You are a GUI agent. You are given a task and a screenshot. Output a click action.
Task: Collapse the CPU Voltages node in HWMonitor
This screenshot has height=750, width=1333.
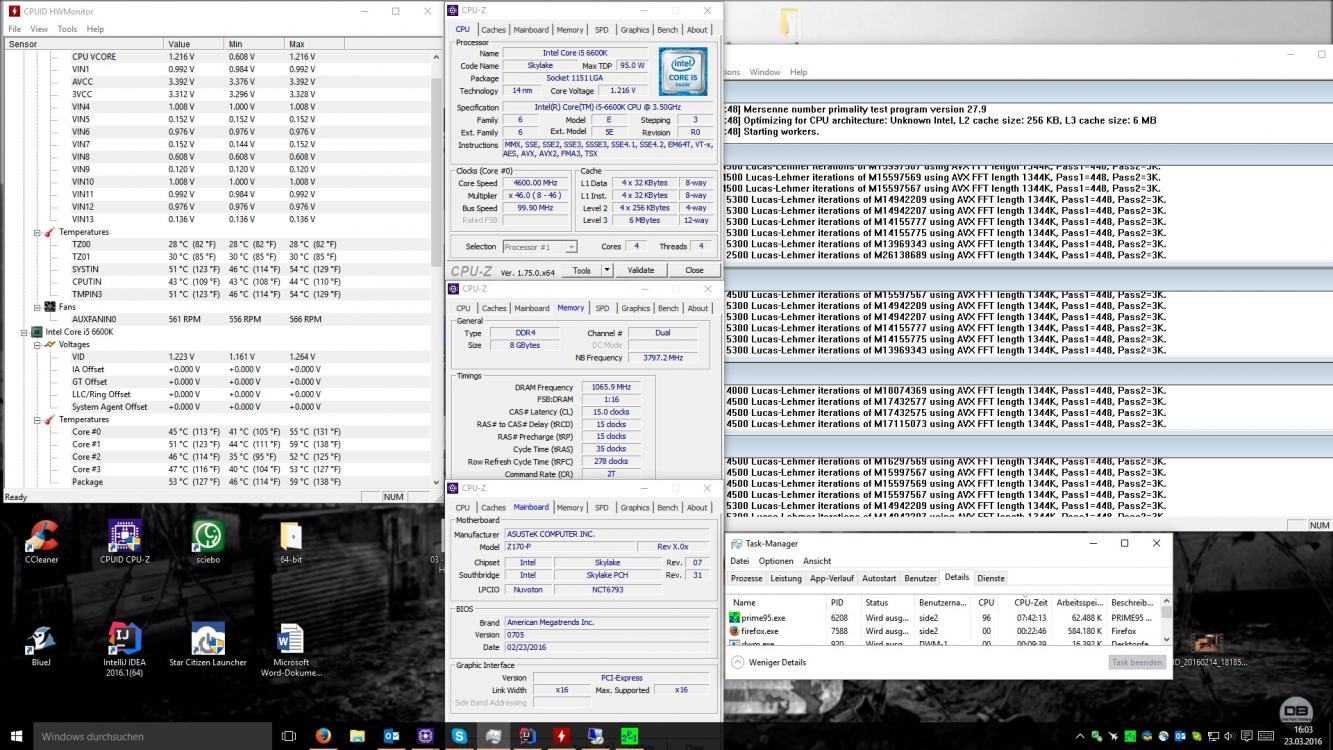pyautogui.click(x=37, y=344)
